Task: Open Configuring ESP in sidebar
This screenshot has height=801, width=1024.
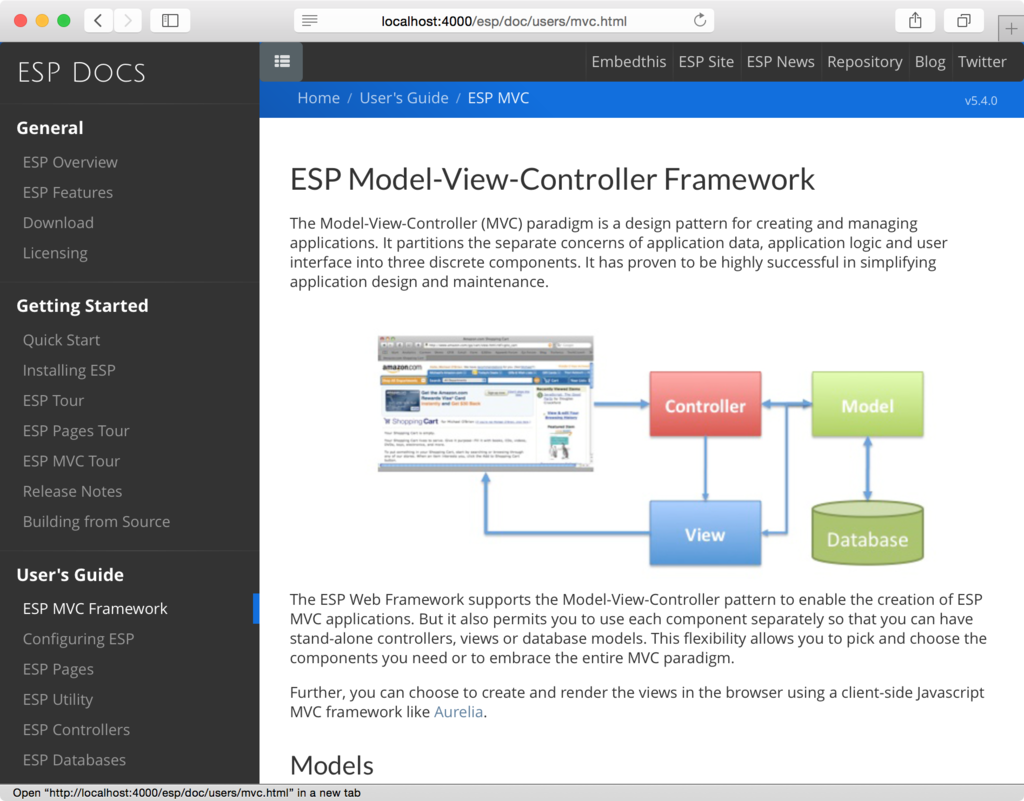Action: [x=78, y=639]
